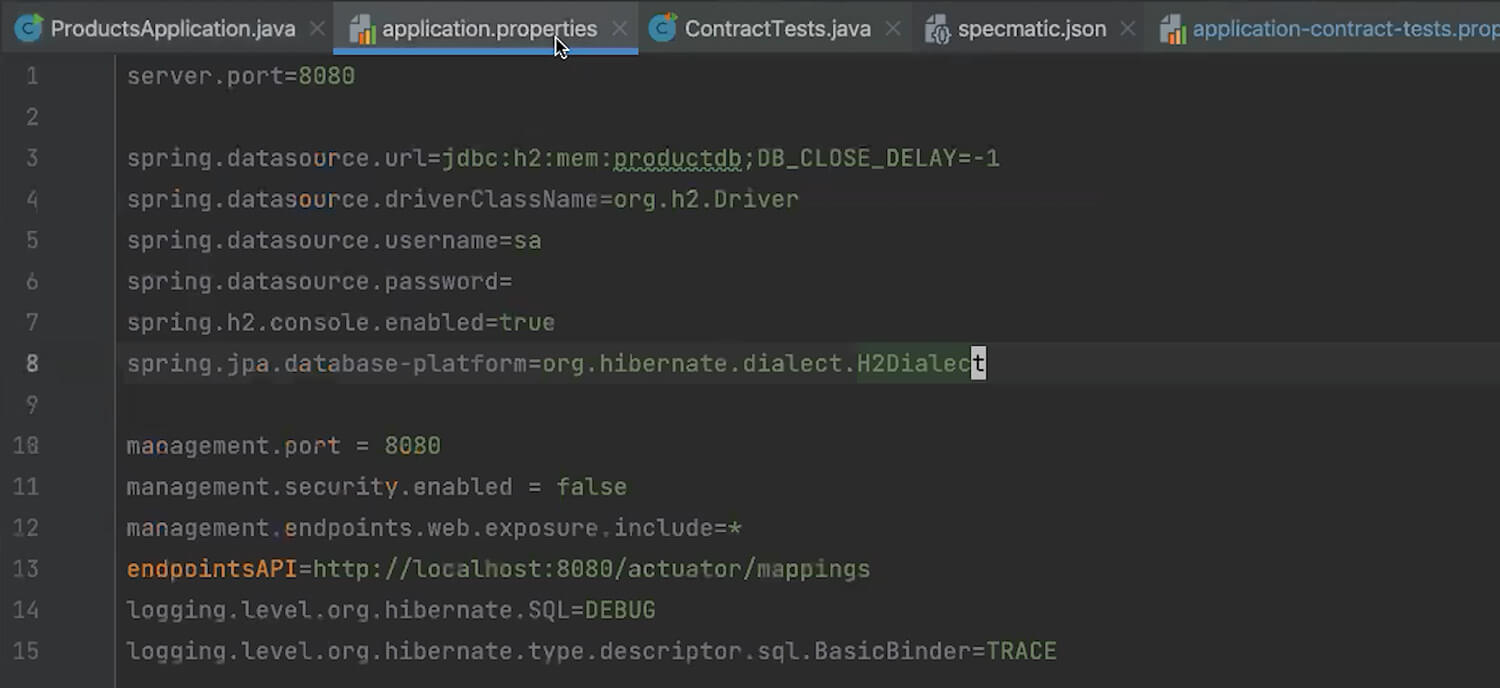Click the test class icon on ContractTests.java tab

pyautogui.click(x=662, y=28)
